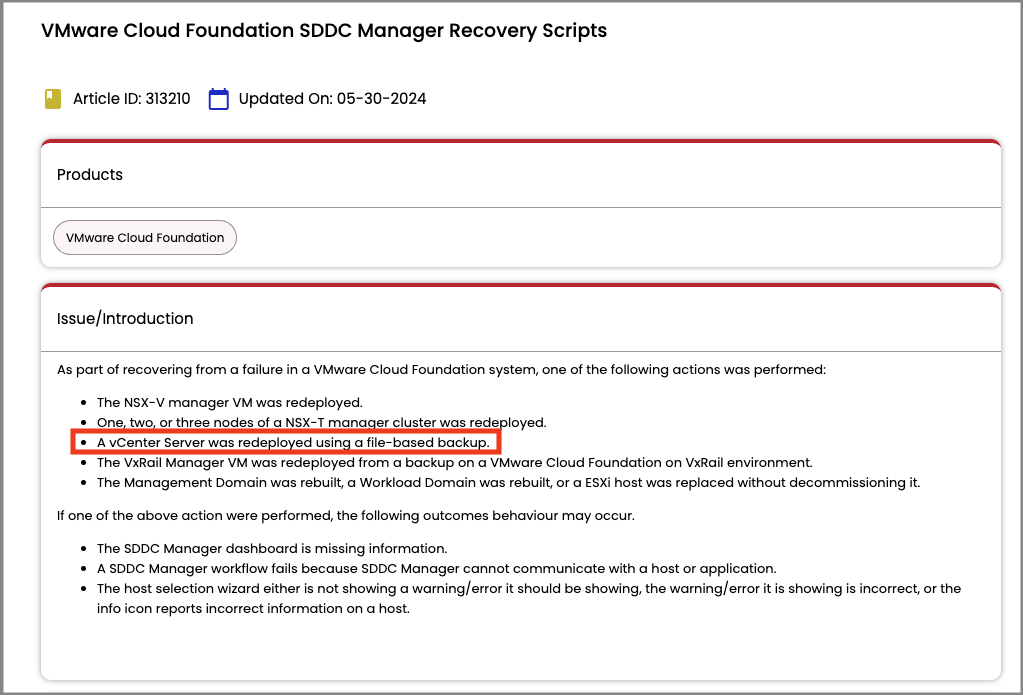
Task: Click the SDDC Manager workflow fails bullet
Action: click(x=436, y=568)
